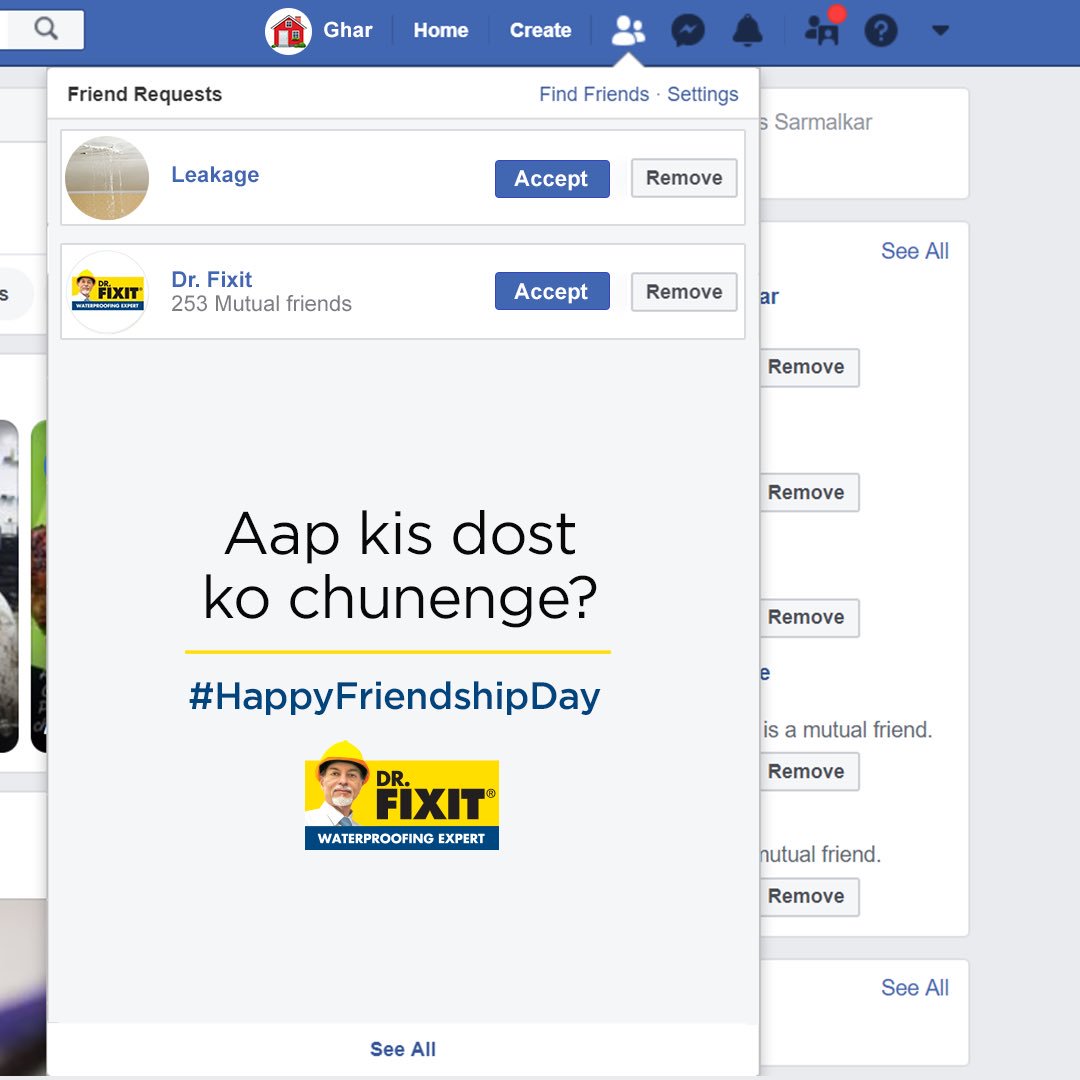The width and height of the screenshot is (1080, 1080).
Task: Remove Leakage's friend request
Action: [x=684, y=178]
